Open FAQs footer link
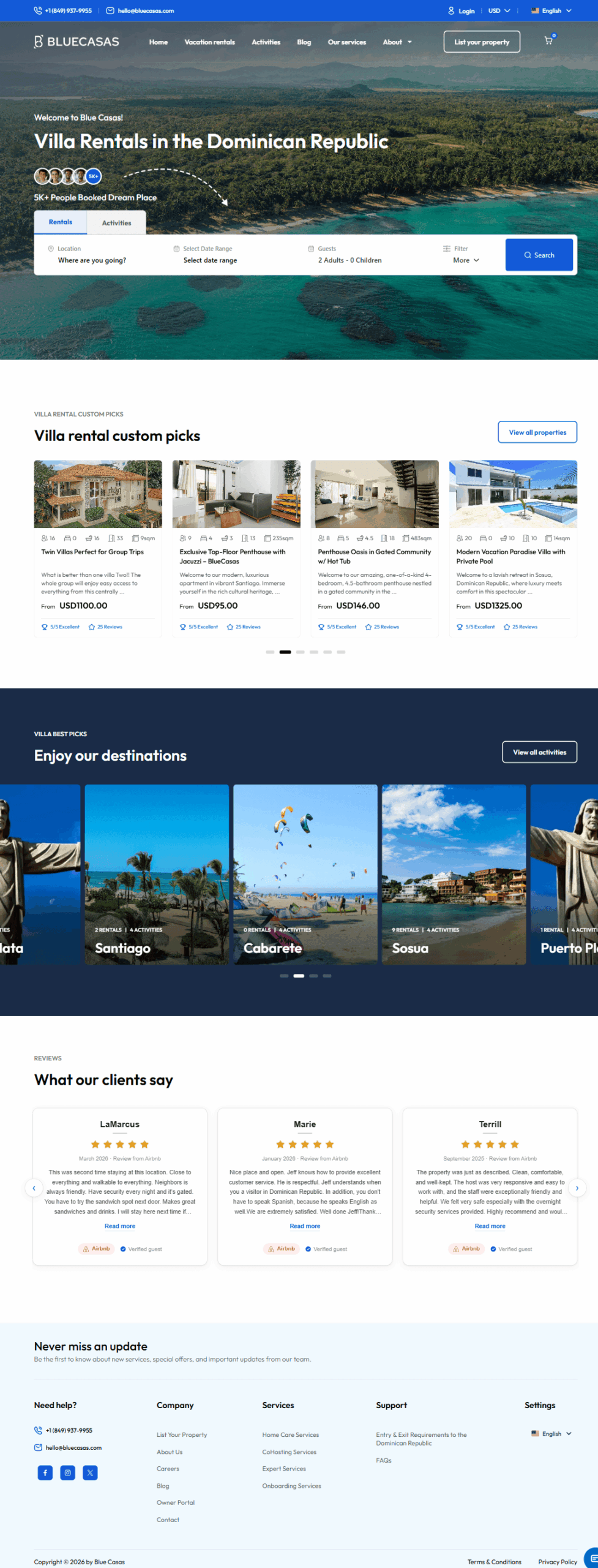This screenshot has width=598, height=1568. point(384,1460)
